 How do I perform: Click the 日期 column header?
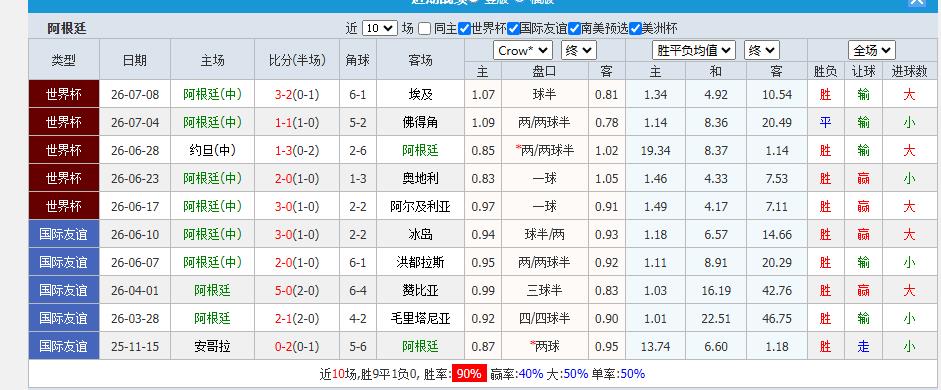click(x=135, y=59)
